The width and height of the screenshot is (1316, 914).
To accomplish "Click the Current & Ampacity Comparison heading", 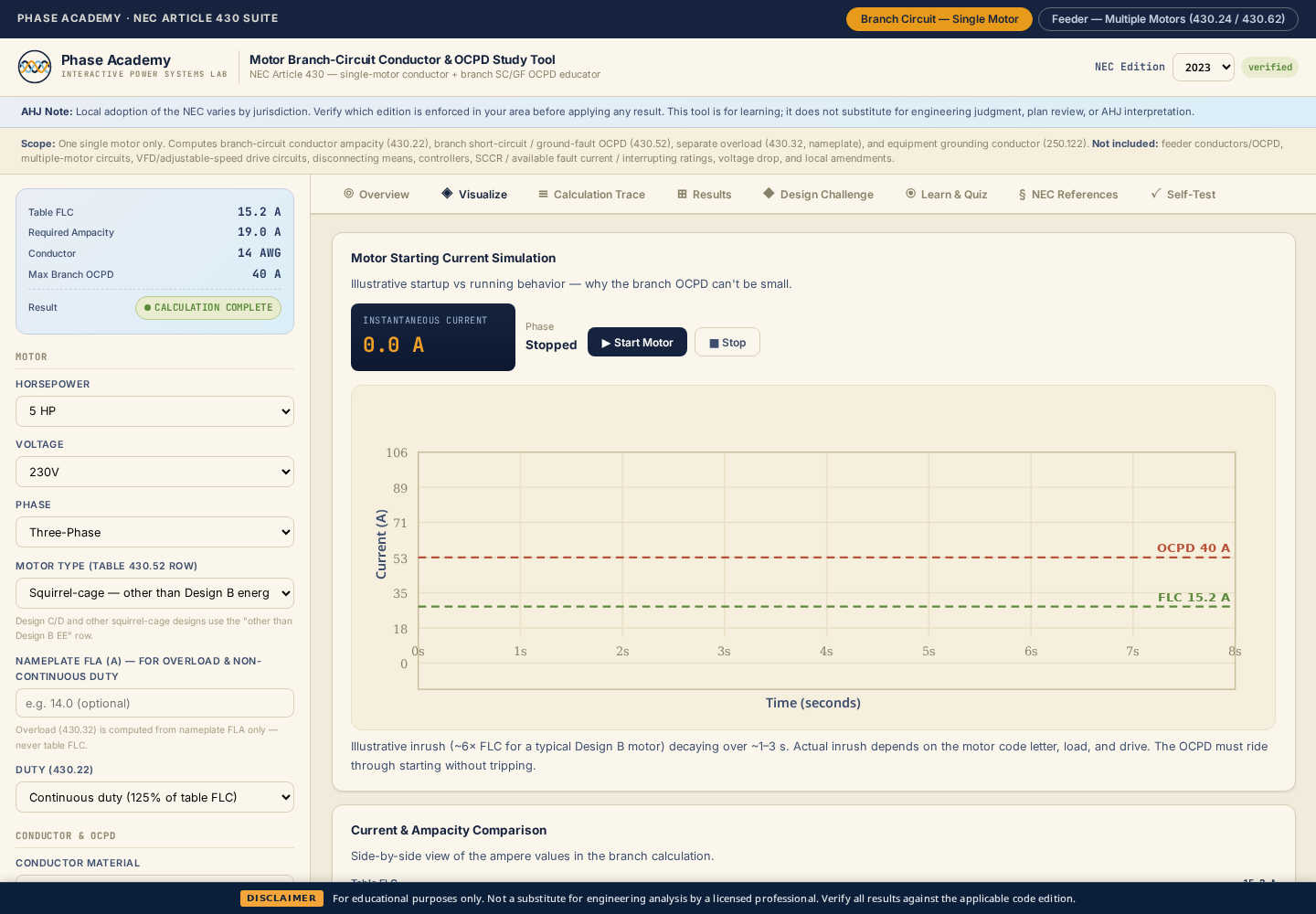I will pyautogui.click(x=449, y=830).
